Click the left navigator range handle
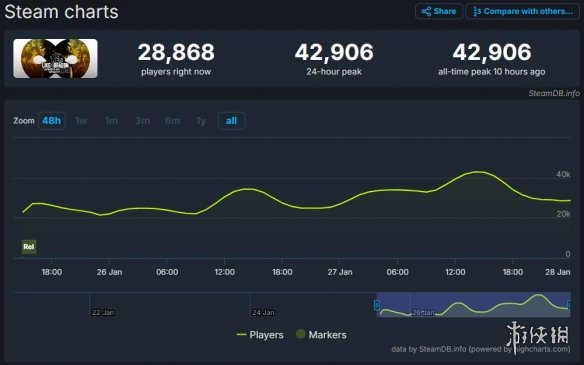Screen dimensions: 584x365 [377, 305]
